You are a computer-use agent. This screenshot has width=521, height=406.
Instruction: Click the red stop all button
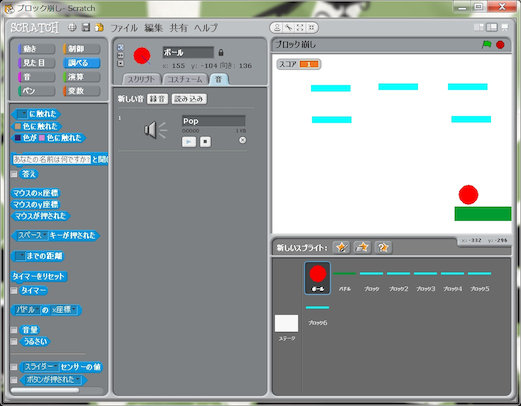500,45
